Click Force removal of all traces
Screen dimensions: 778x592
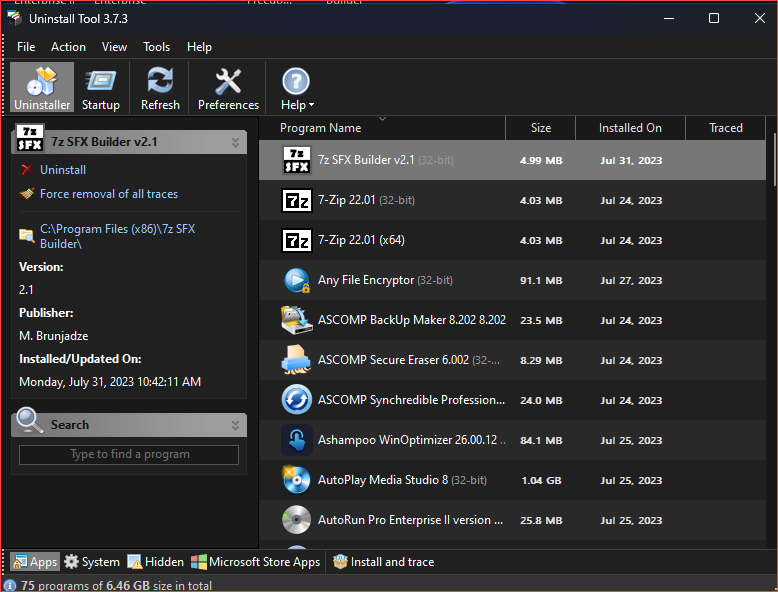point(109,194)
